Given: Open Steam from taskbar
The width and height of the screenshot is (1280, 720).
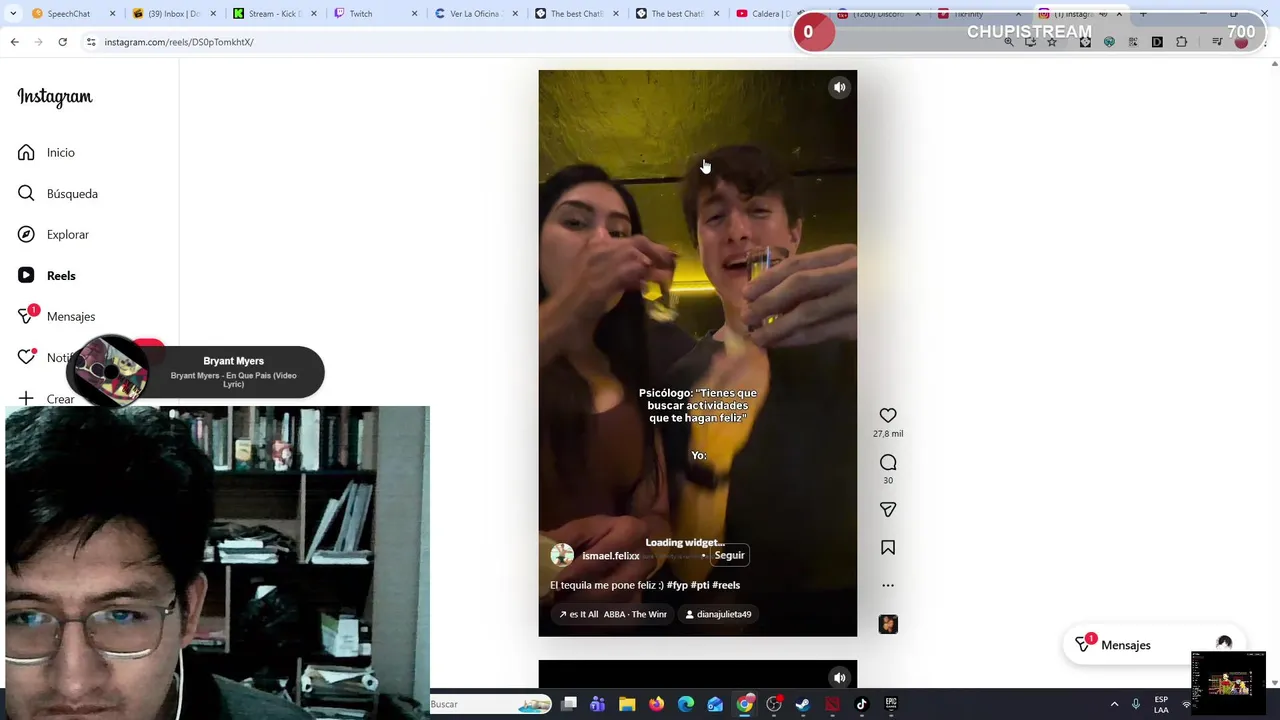Looking at the screenshot, I should (x=802, y=704).
